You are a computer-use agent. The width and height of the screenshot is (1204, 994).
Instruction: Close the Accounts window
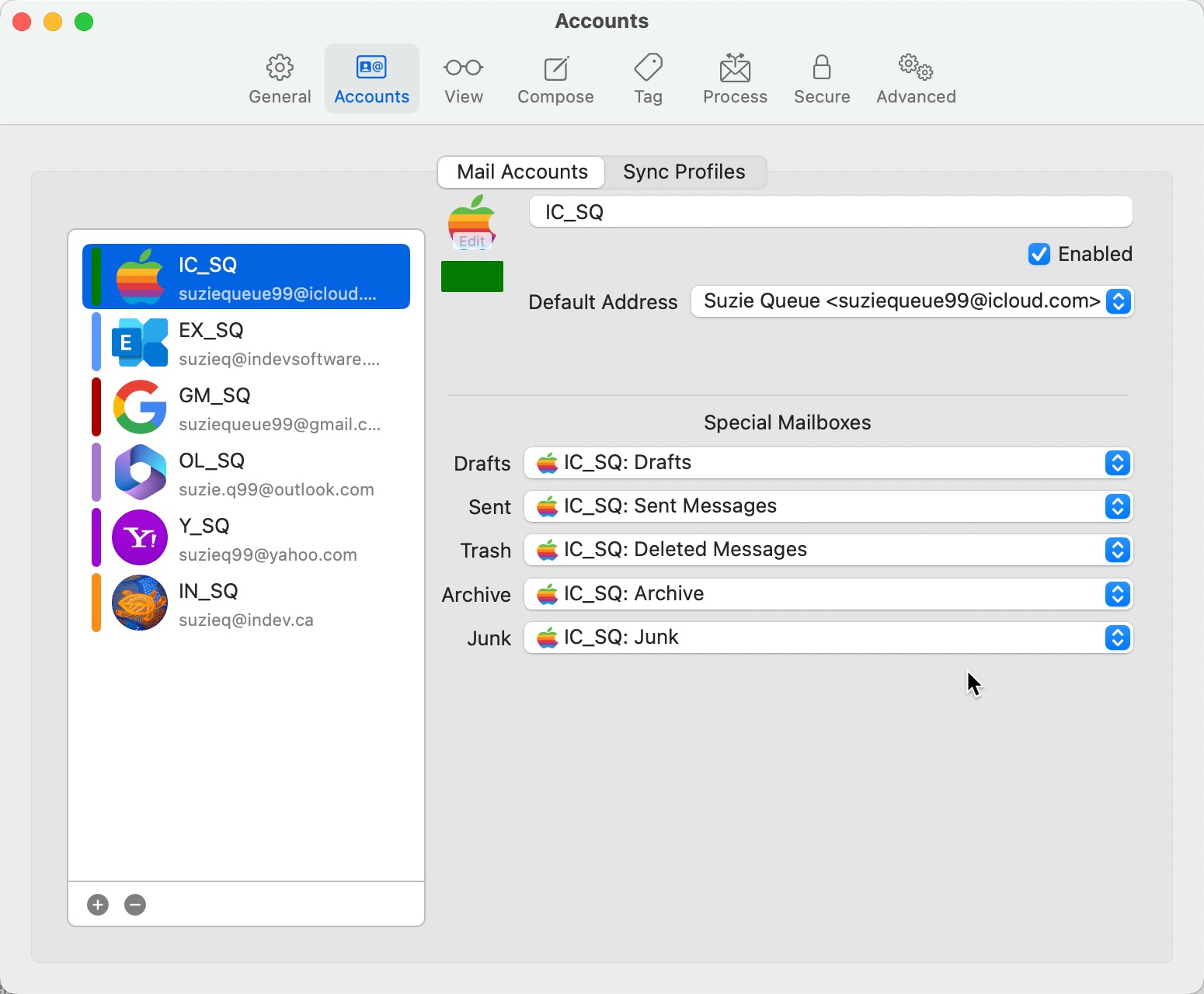point(22,22)
